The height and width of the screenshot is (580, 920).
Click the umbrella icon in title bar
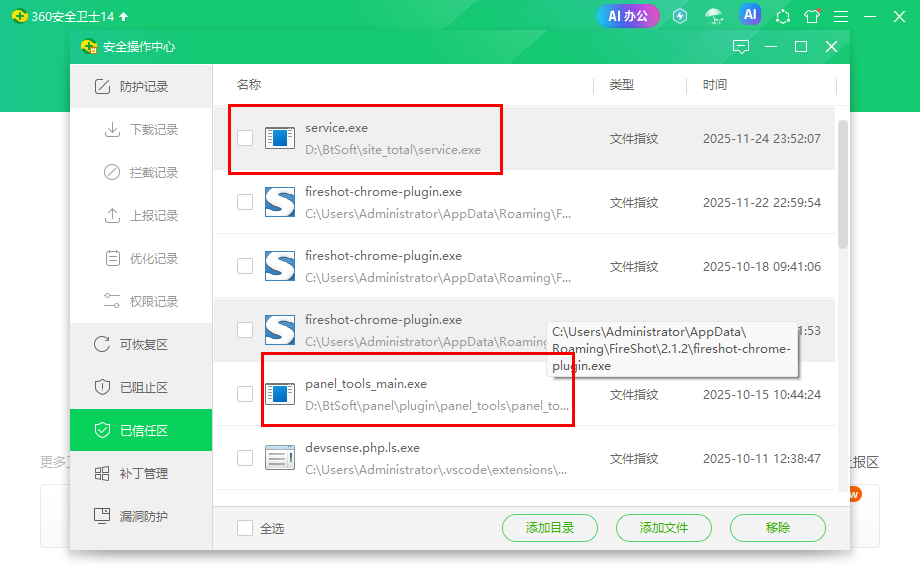713,16
